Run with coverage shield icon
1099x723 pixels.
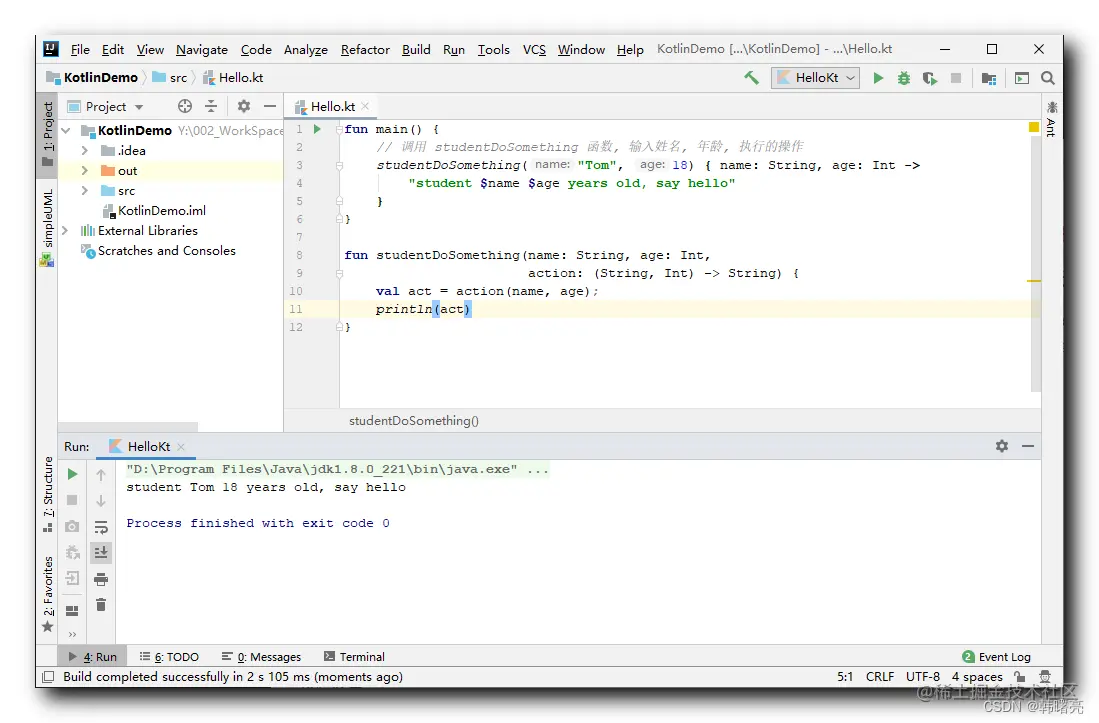tap(930, 78)
